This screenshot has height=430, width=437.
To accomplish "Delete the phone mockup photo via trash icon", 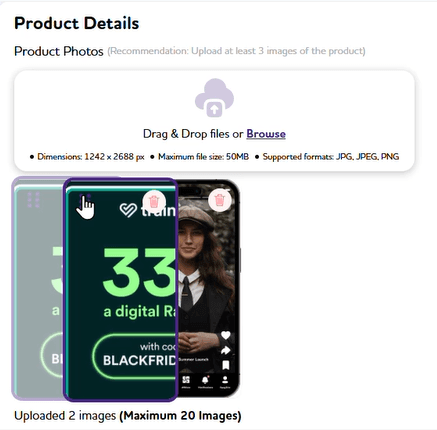I will (220, 200).
